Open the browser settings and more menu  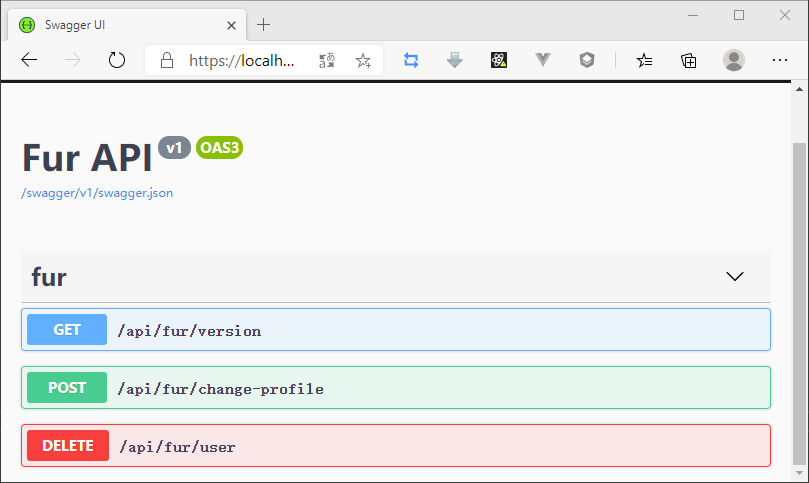(x=780, y=60)
